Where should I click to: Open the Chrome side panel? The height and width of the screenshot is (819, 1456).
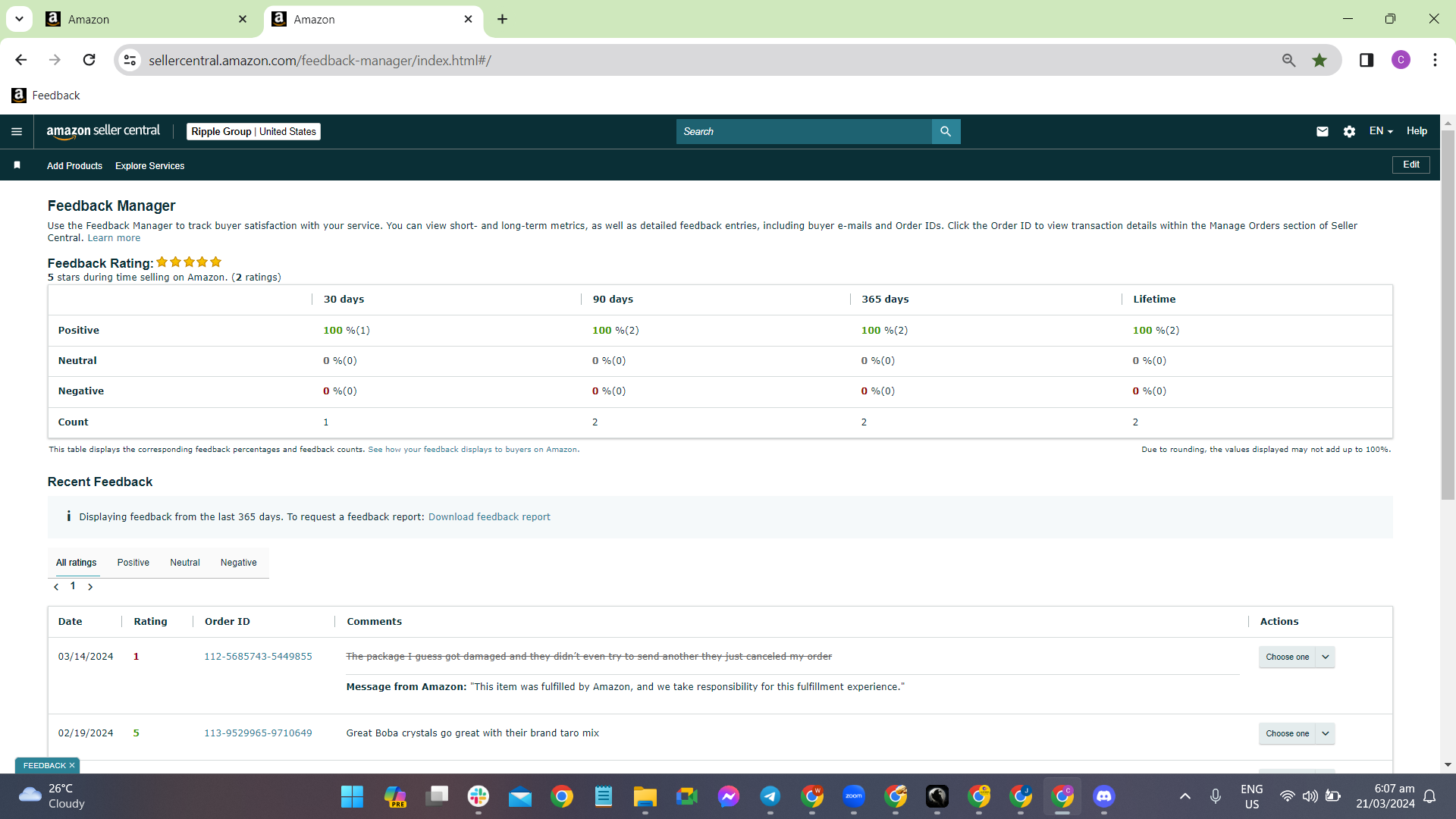pyautogui.click(x=1367, y=60)
